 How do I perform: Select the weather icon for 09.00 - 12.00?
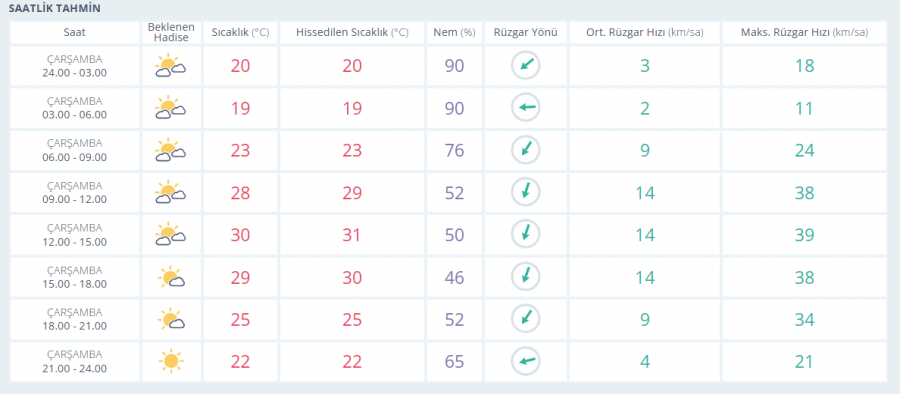[170, 192]
